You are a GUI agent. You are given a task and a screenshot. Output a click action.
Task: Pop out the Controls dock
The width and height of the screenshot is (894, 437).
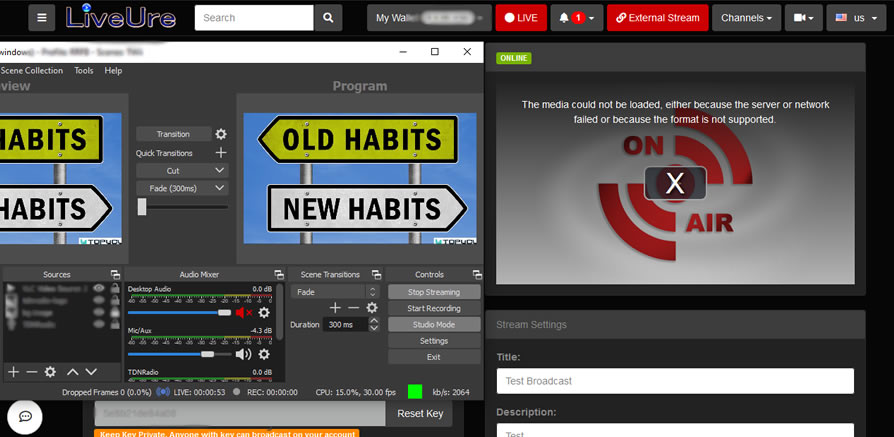[x=477, y=274]
